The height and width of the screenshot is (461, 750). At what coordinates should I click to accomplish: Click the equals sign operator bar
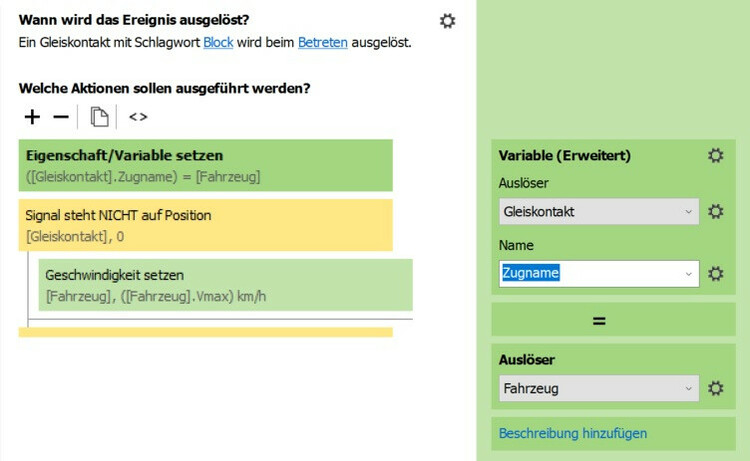click(599, 320)
